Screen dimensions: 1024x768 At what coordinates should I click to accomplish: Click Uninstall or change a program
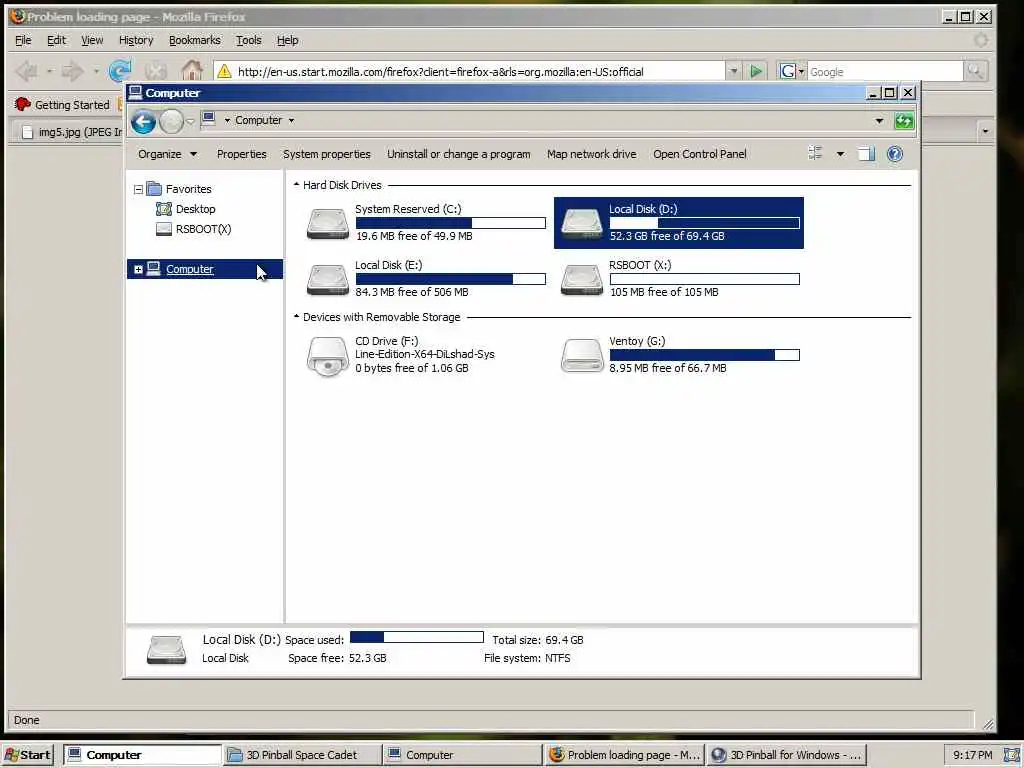click(458, 154)
